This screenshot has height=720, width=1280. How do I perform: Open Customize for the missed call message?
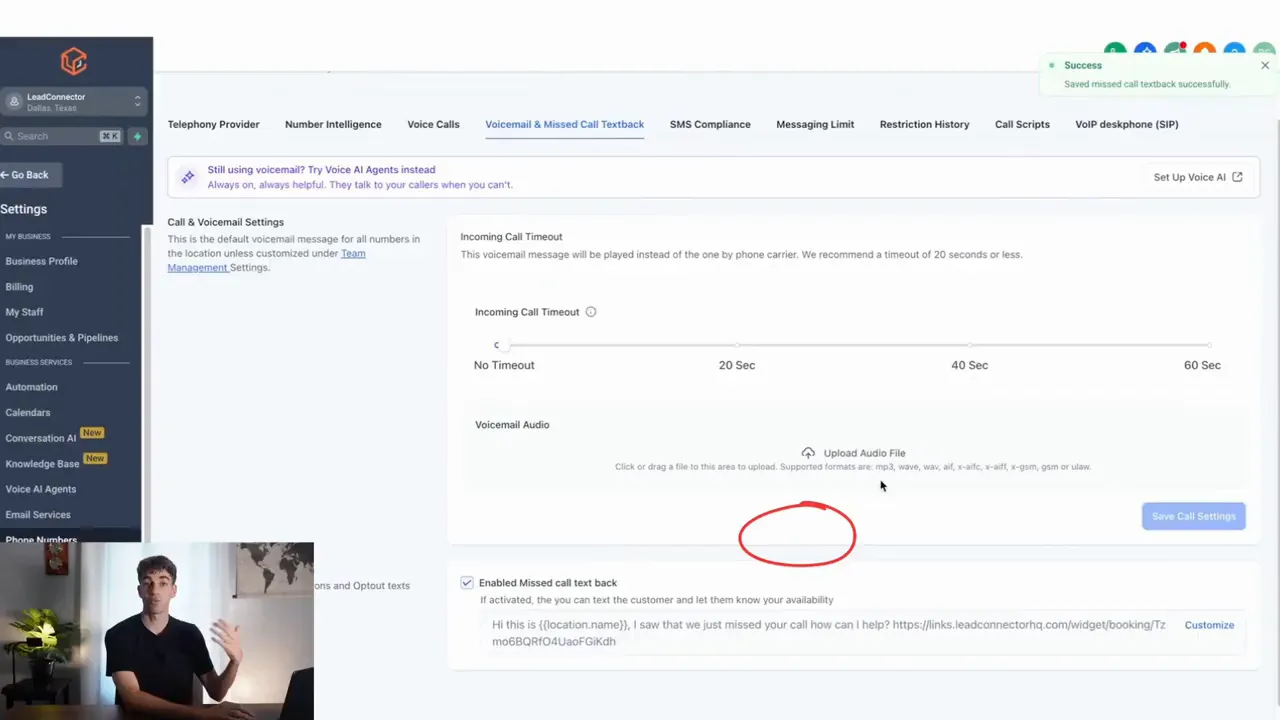[1209, 624]
